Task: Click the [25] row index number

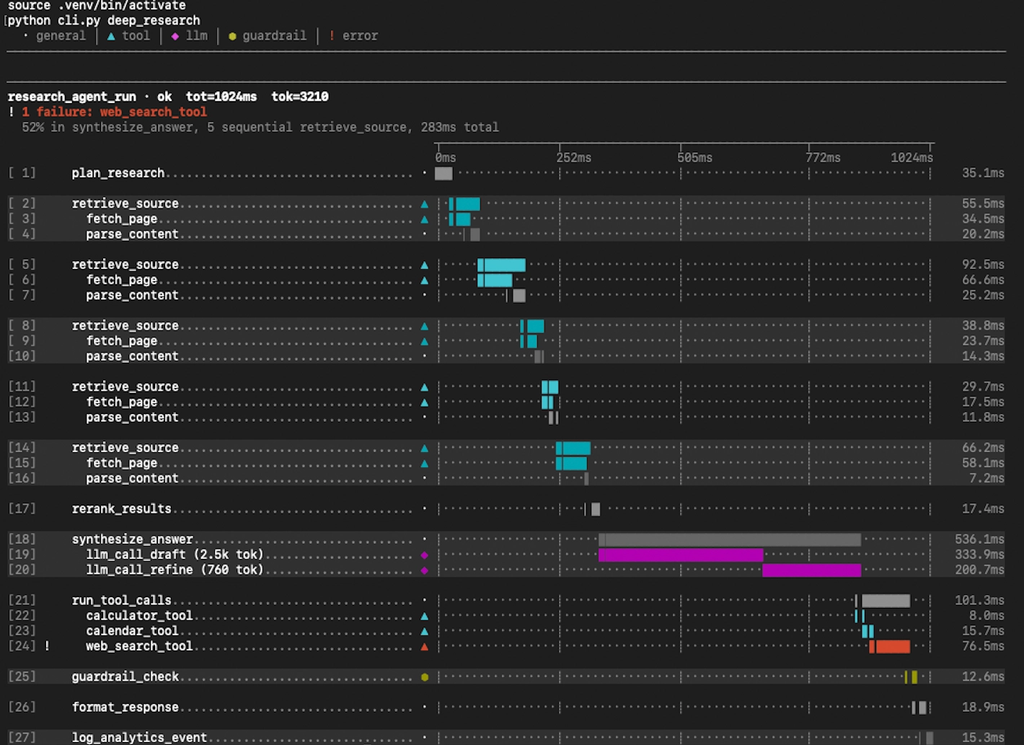Action: (x=22, y=677)
